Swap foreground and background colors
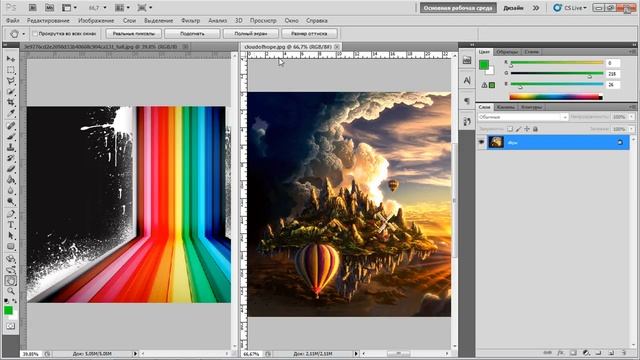The image size is (640, 360). [15, 302]
